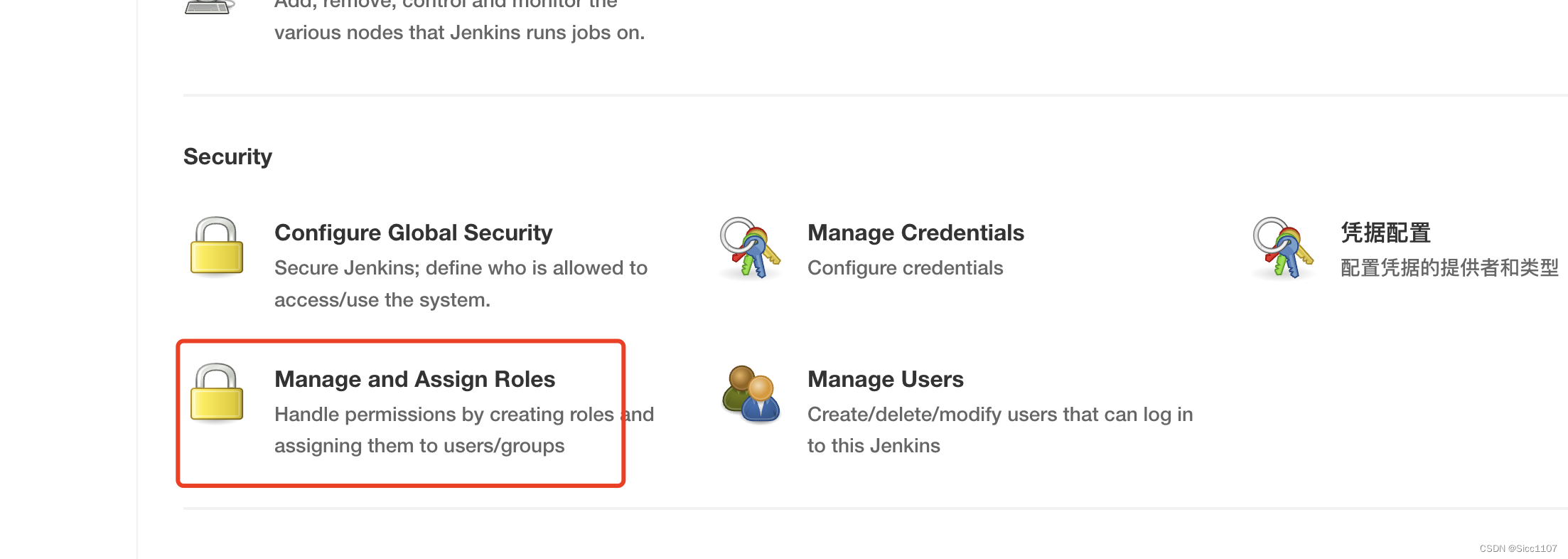The height and width of the screenshot is (559, 1568).
Task: Click the partially visible computer nodes icon
Action: point(209,6)
